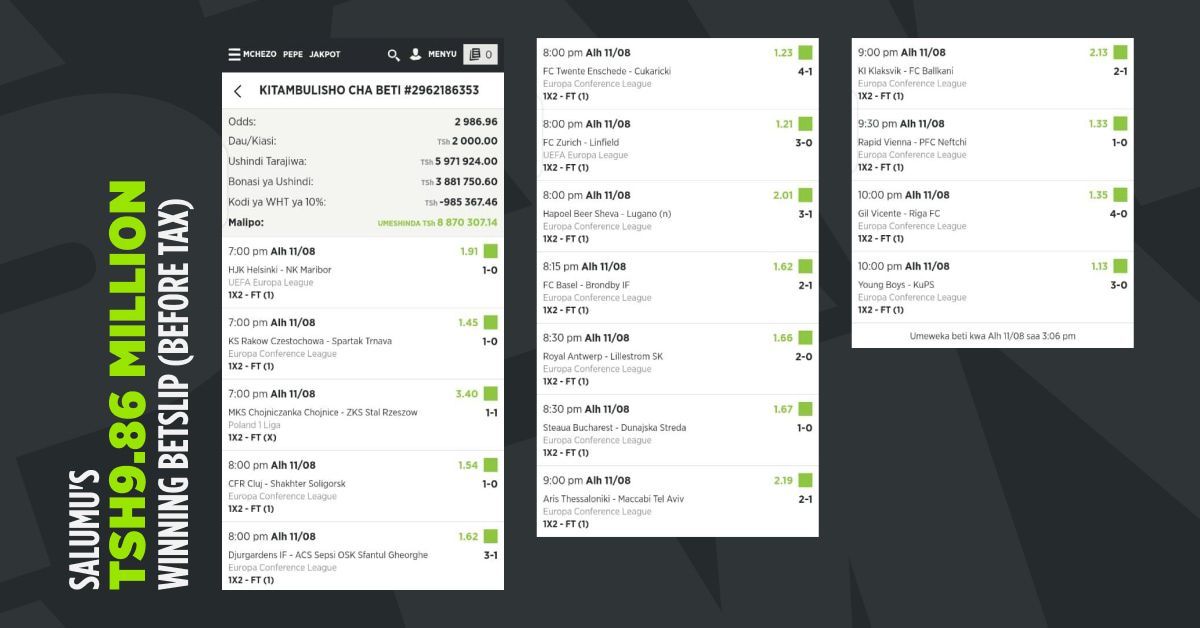Click green status square for FC Twente match
The image size is (1200, 628).
point(805,53)
